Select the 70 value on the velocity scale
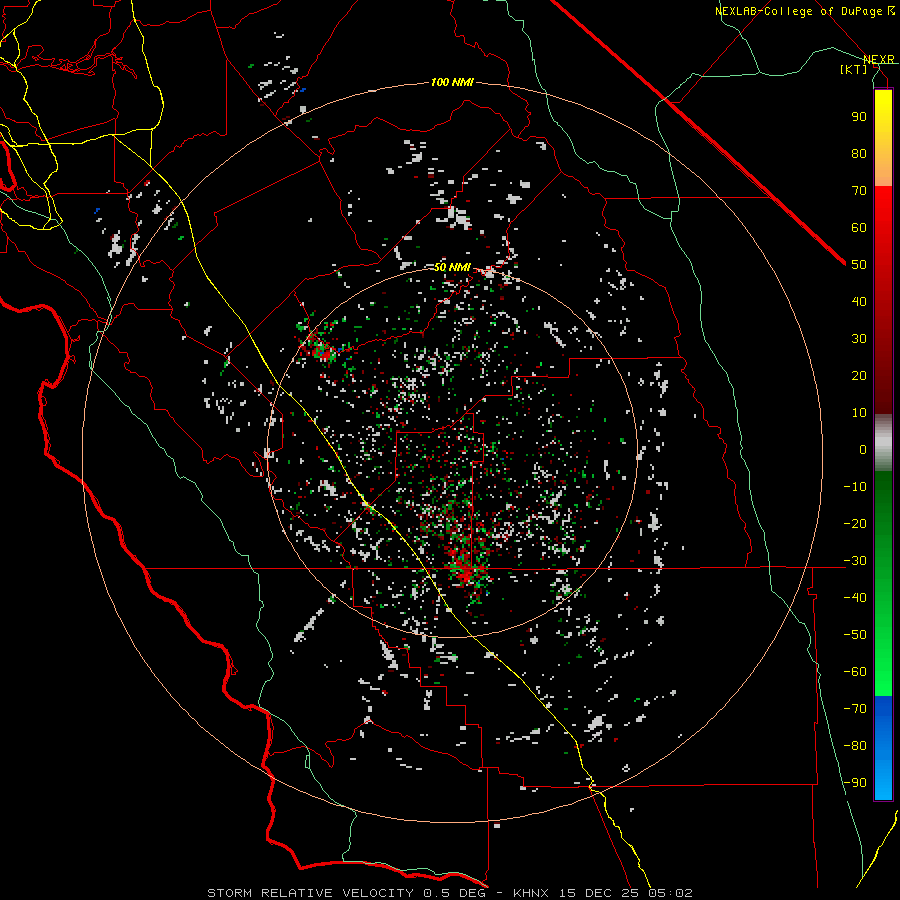 (x=859, y=191)
